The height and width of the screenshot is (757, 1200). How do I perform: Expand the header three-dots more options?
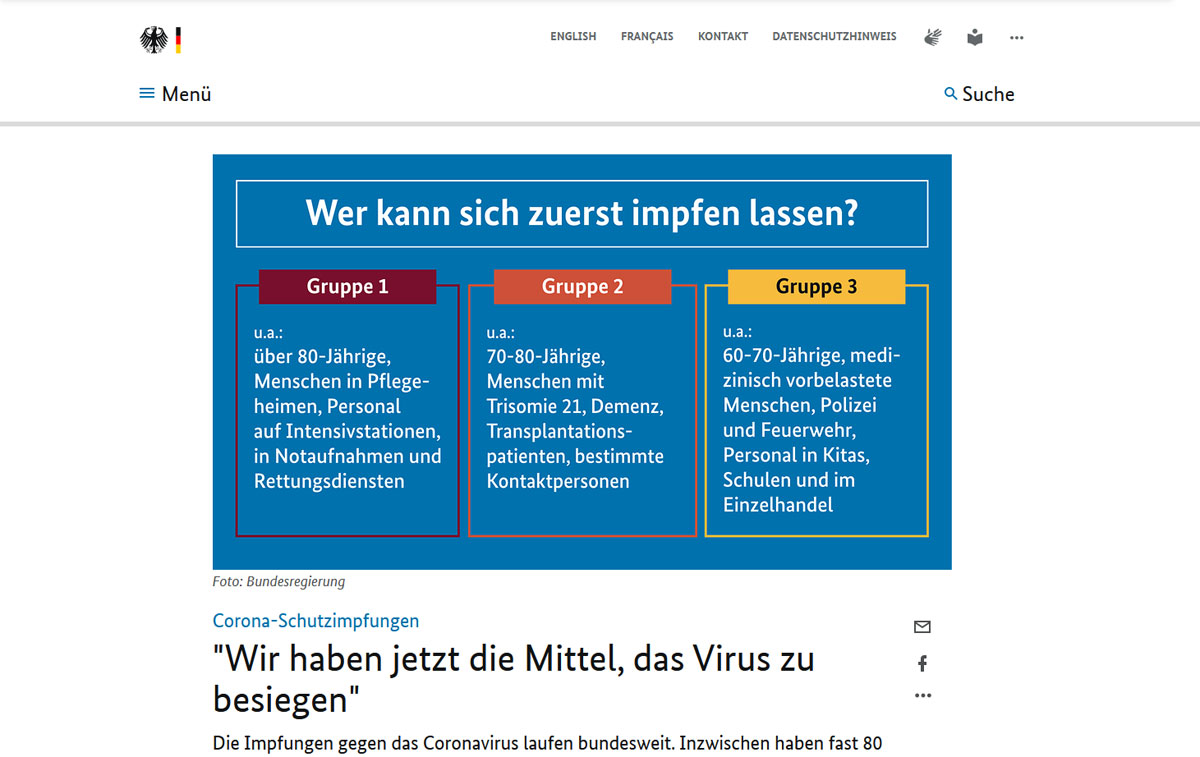tap(1017, 38)
